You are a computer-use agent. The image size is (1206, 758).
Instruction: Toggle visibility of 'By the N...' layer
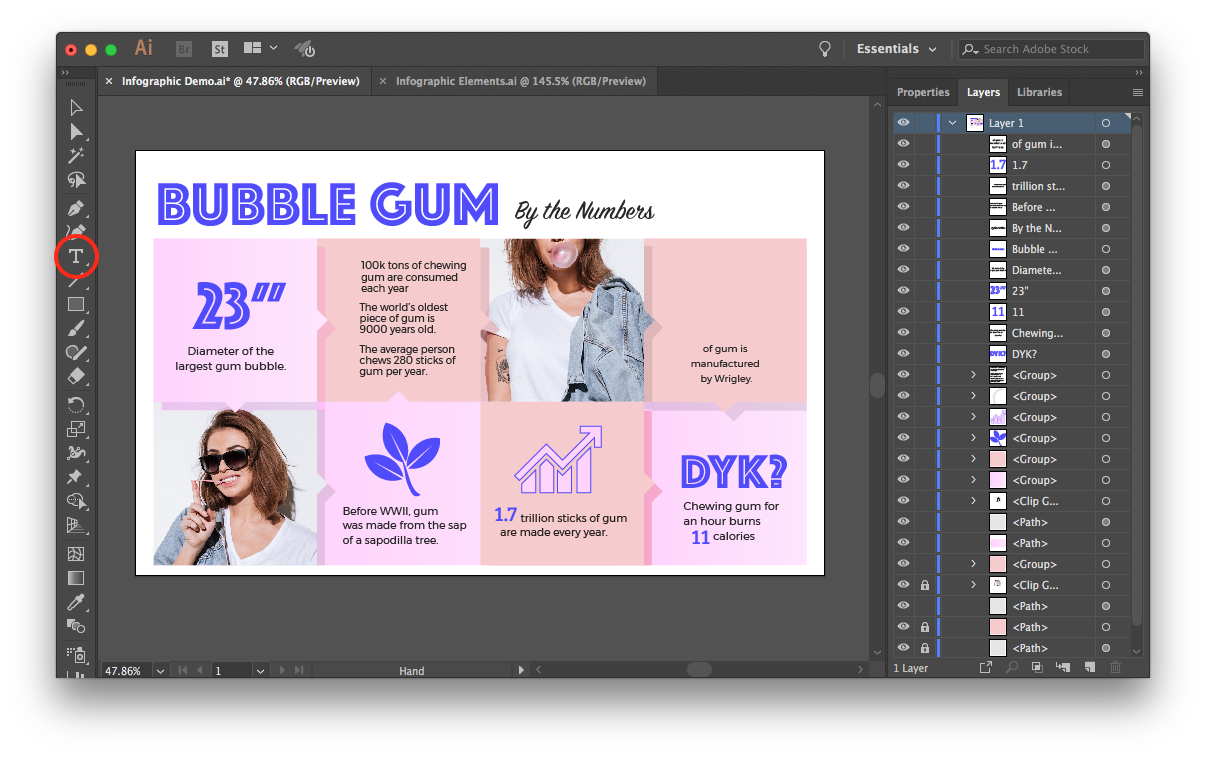903,228
